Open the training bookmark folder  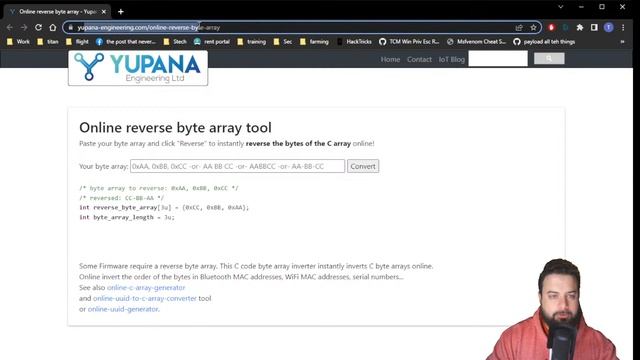[251, 42]
